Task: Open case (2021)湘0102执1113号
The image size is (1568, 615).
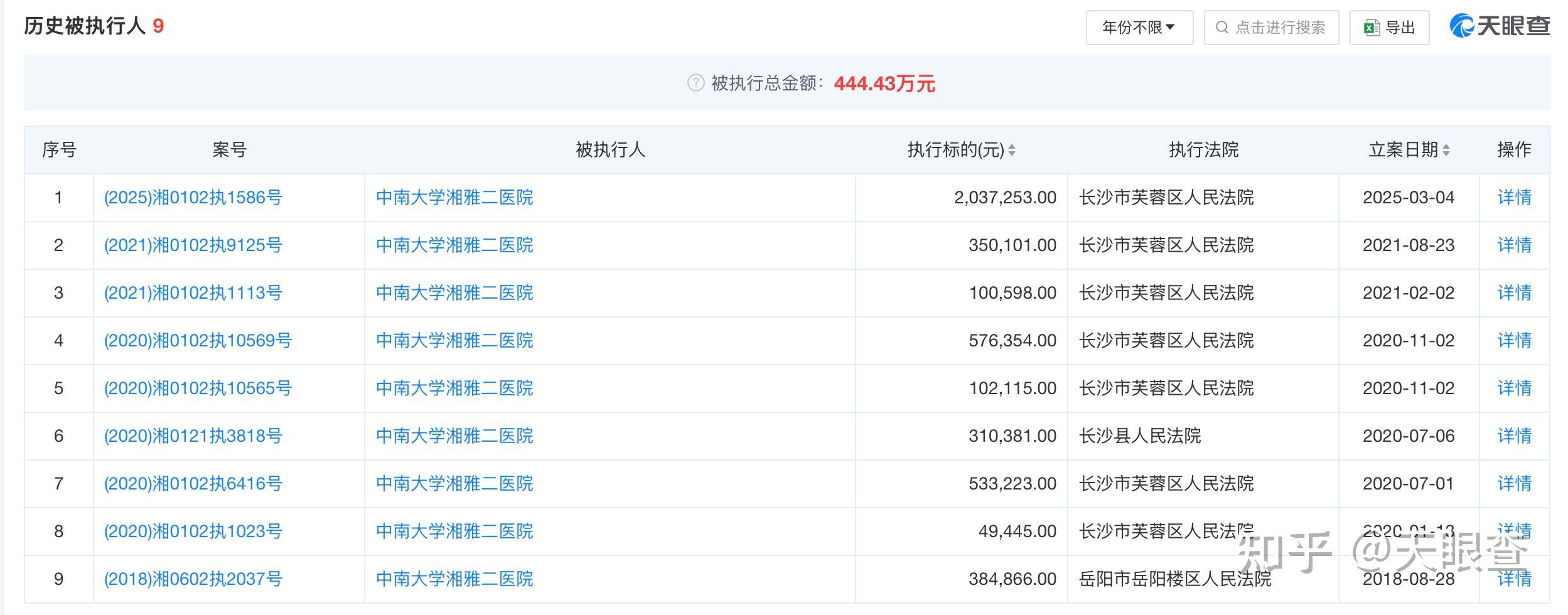Action: 193,293
